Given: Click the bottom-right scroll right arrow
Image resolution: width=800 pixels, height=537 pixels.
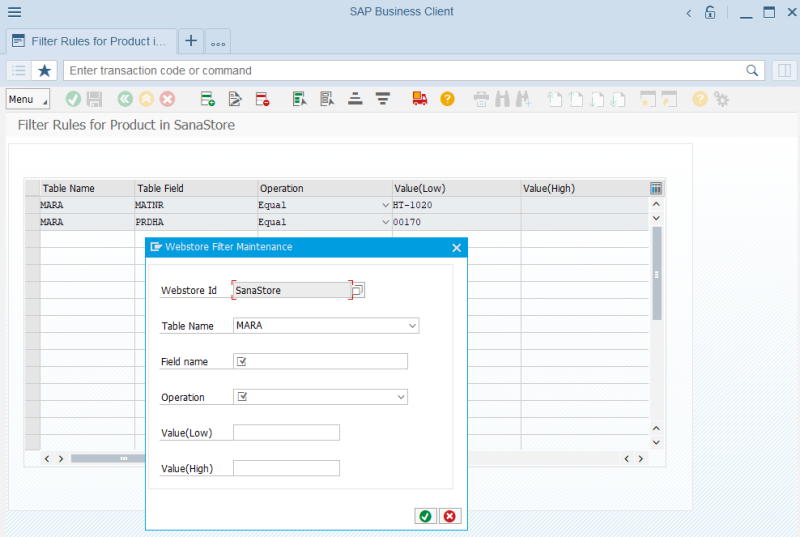Looking at the screenshot, I should pyautogui.click(x=641, y=458).
